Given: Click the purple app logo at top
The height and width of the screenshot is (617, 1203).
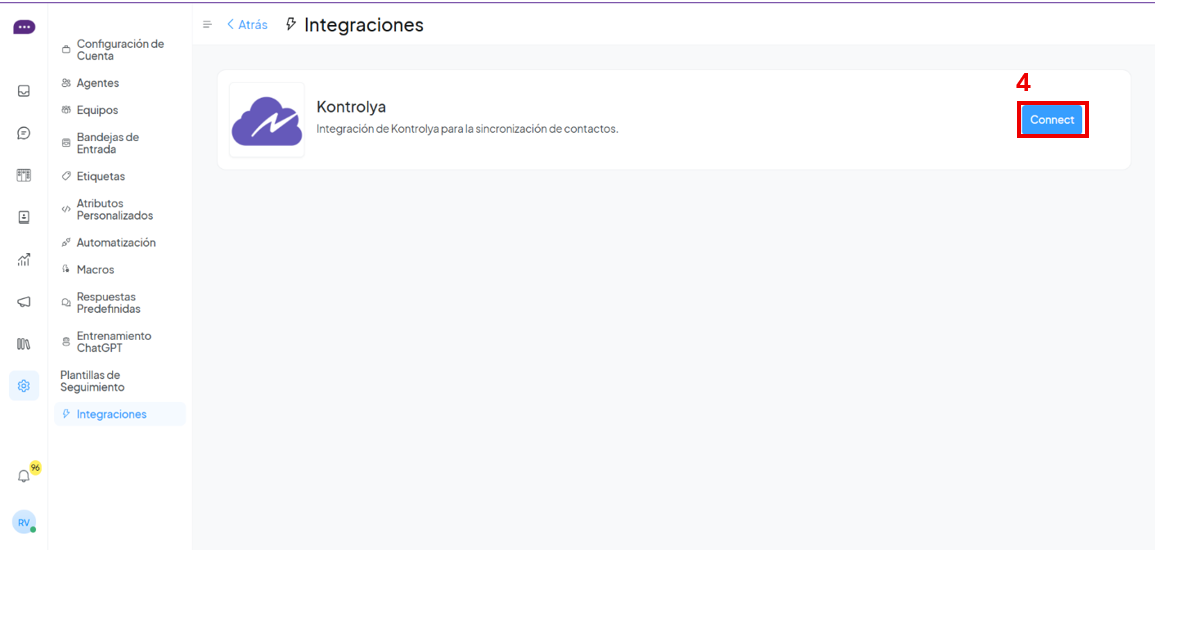Looking at the screenshot, I should [x=24, y=28].
